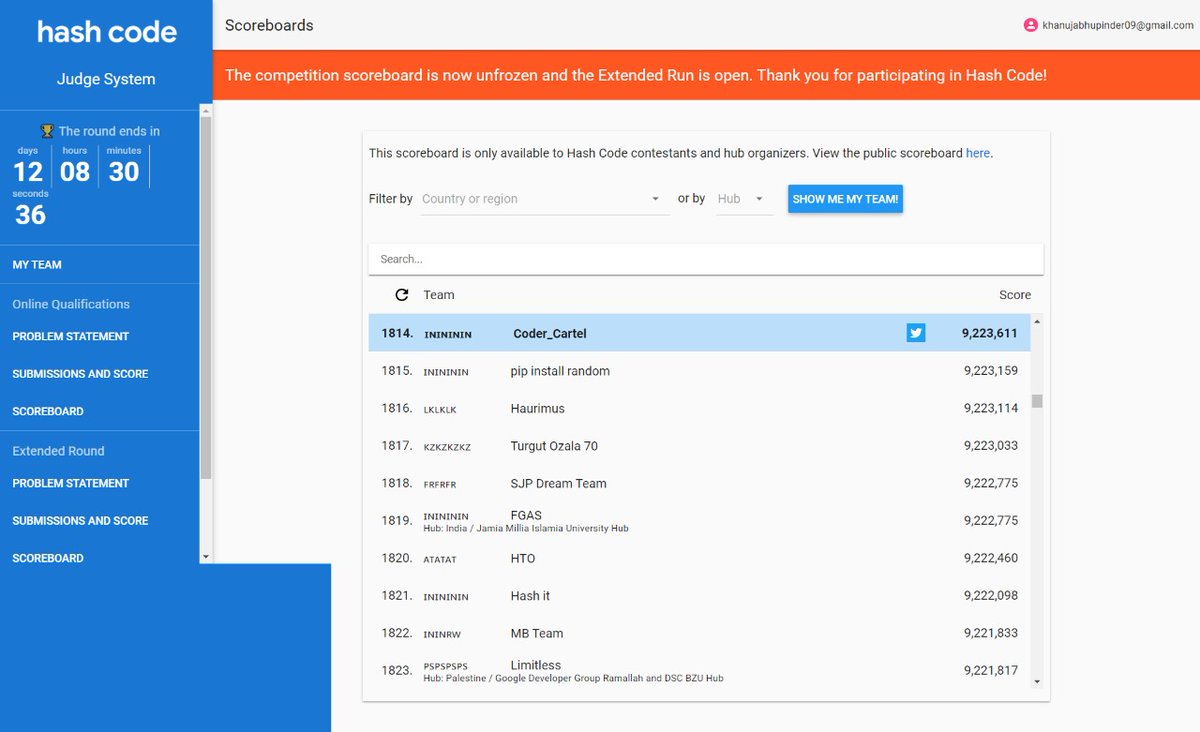Focus the Search... input field

click(x=706, y=259)
